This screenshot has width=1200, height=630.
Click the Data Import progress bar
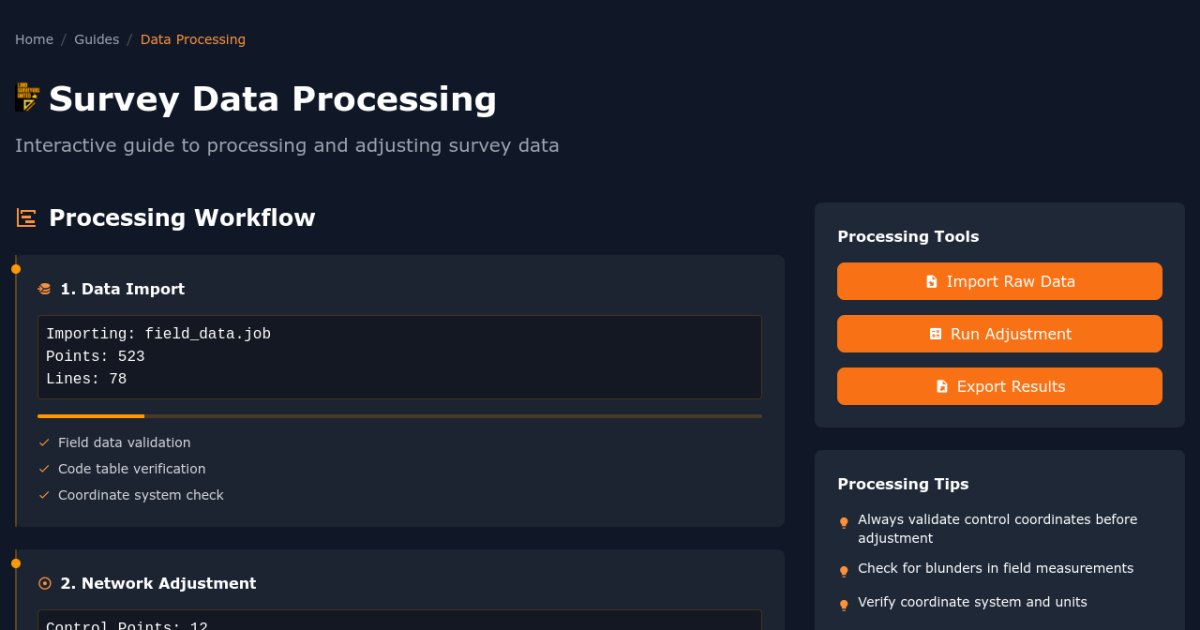[x=399, y=416]
